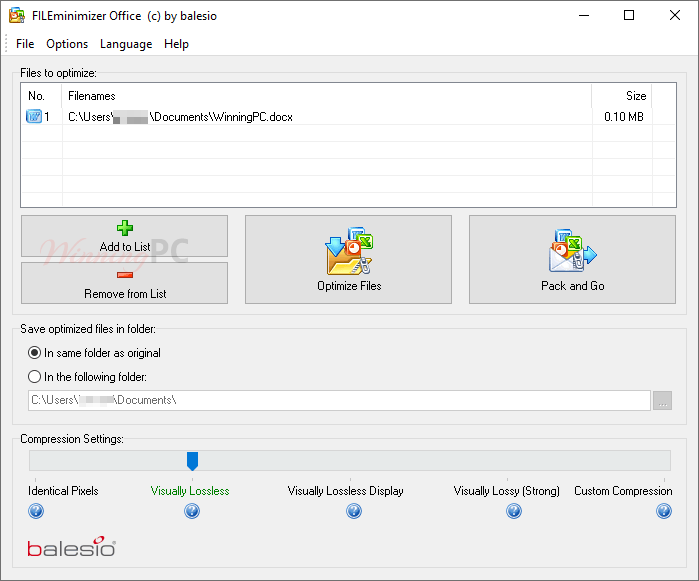Click the Word document icon in row 1
The height and width of the screenshot is (581, 699).
click(x=34, y=117)
